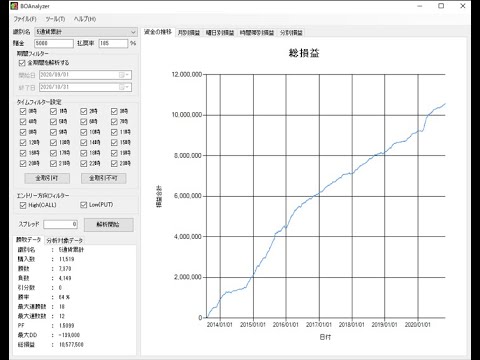The image size is (480, 360).
Task: Toggle the 7時 time filter checkbox
Action: pos(114,122)
